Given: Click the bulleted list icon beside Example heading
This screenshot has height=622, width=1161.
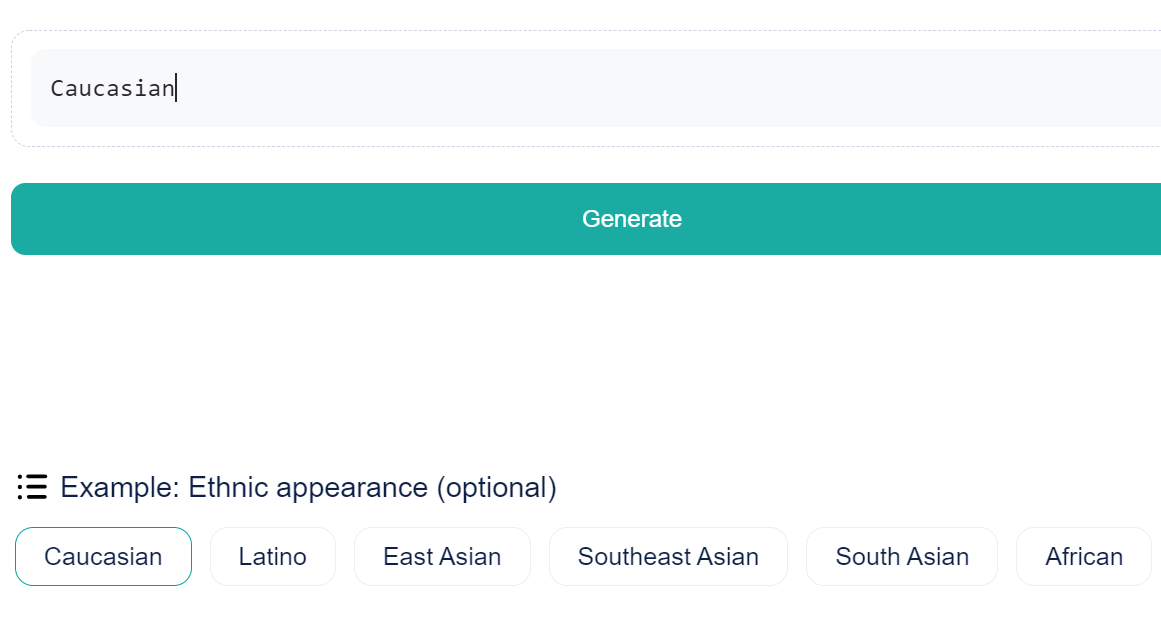Looking at the screenshot, I should [32, 487].
